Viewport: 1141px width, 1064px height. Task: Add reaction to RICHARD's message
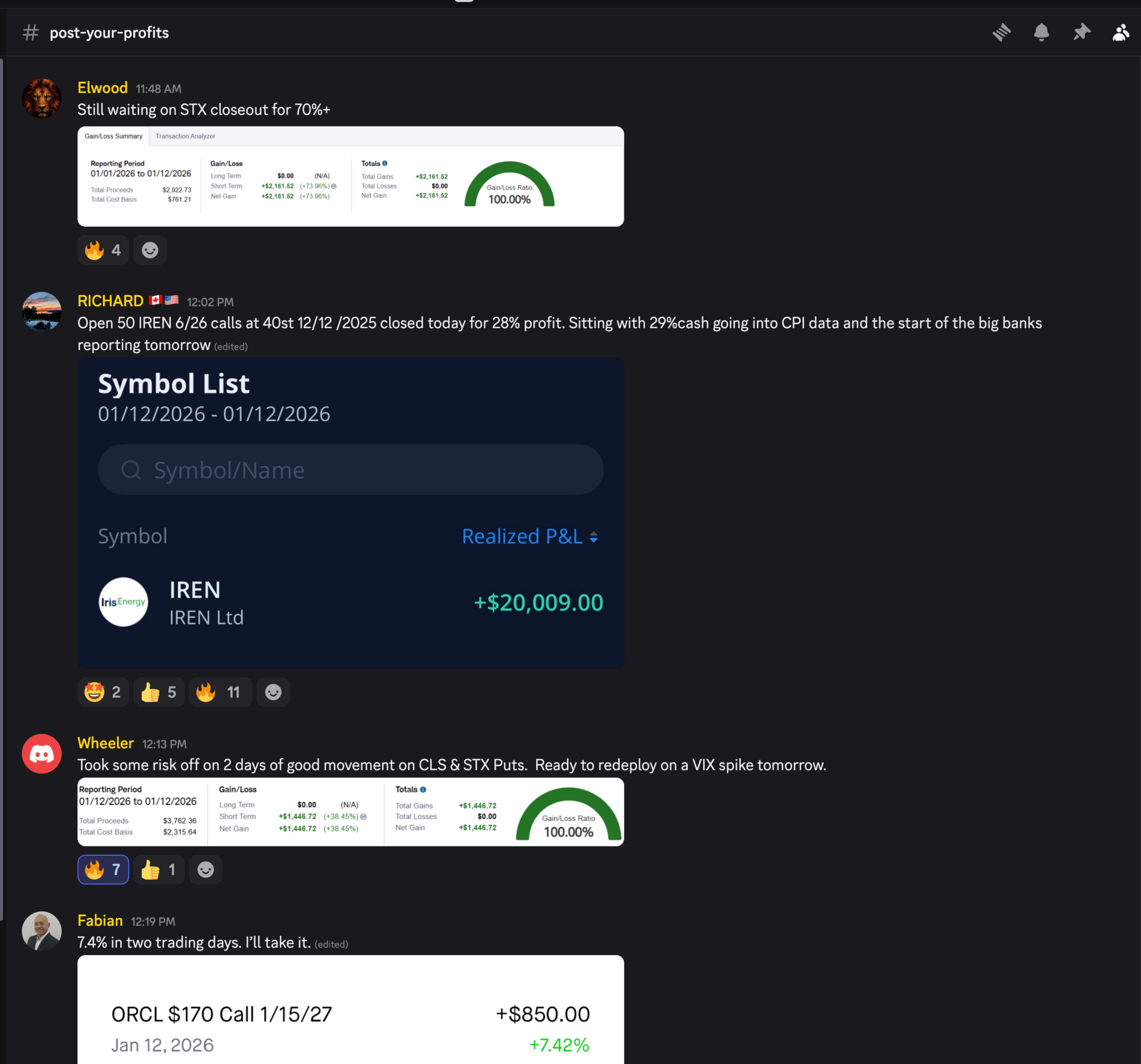[x=273, y=692]
